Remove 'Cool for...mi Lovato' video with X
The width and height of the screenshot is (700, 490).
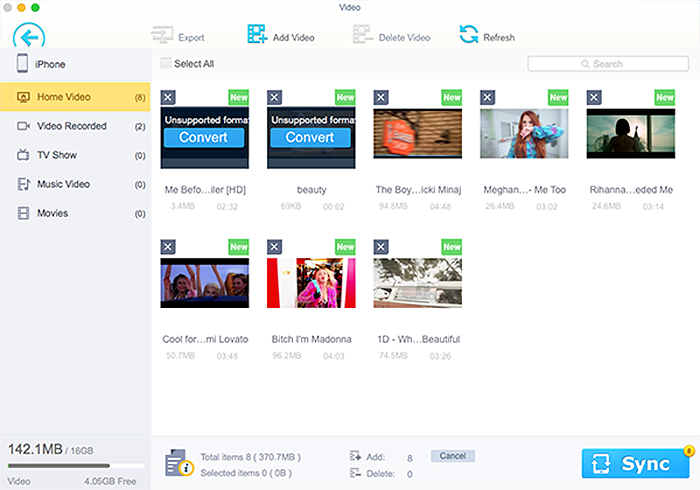168,247
